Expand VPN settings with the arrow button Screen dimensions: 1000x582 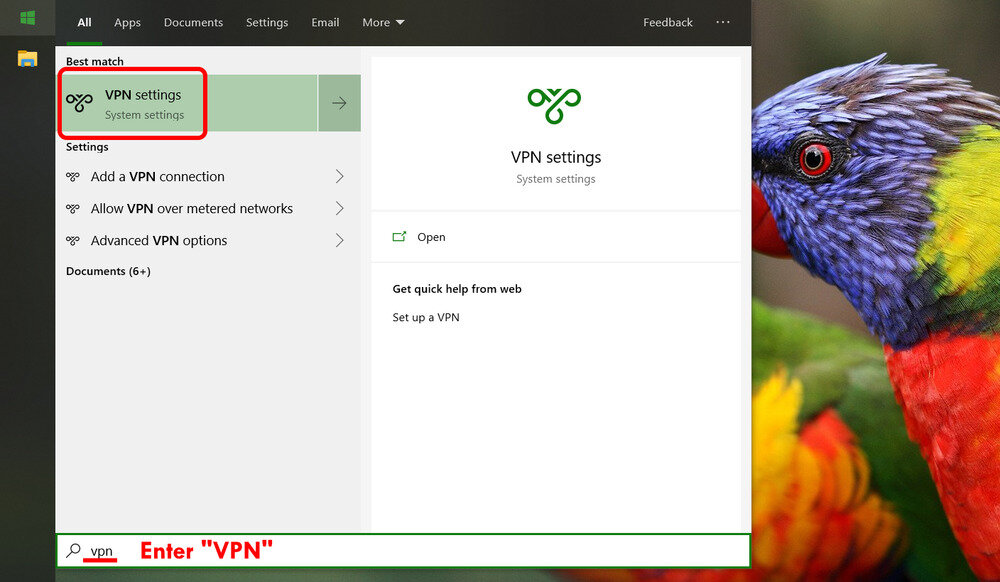[x=339, y=103]
